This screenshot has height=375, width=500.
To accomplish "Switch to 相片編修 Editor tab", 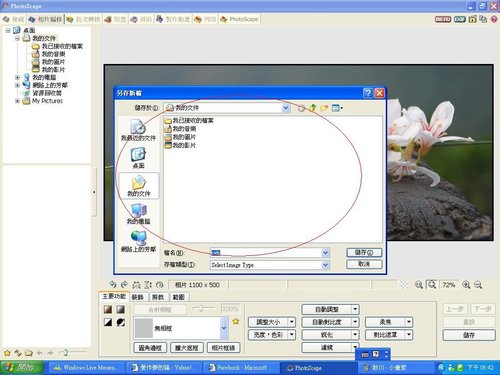I will (45, 19).
